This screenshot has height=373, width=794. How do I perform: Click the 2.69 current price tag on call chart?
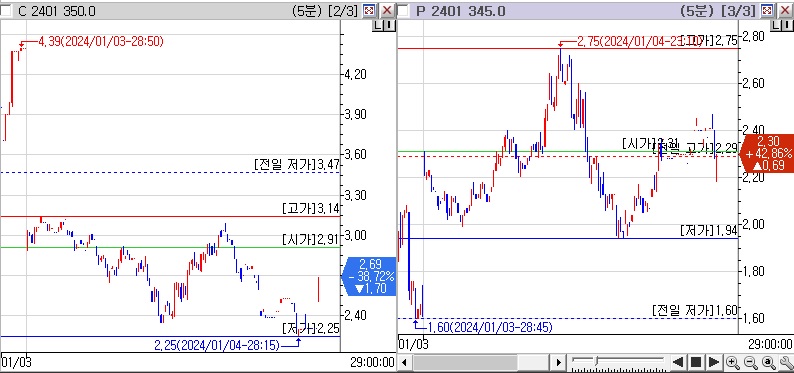click(x=370, y=276)
